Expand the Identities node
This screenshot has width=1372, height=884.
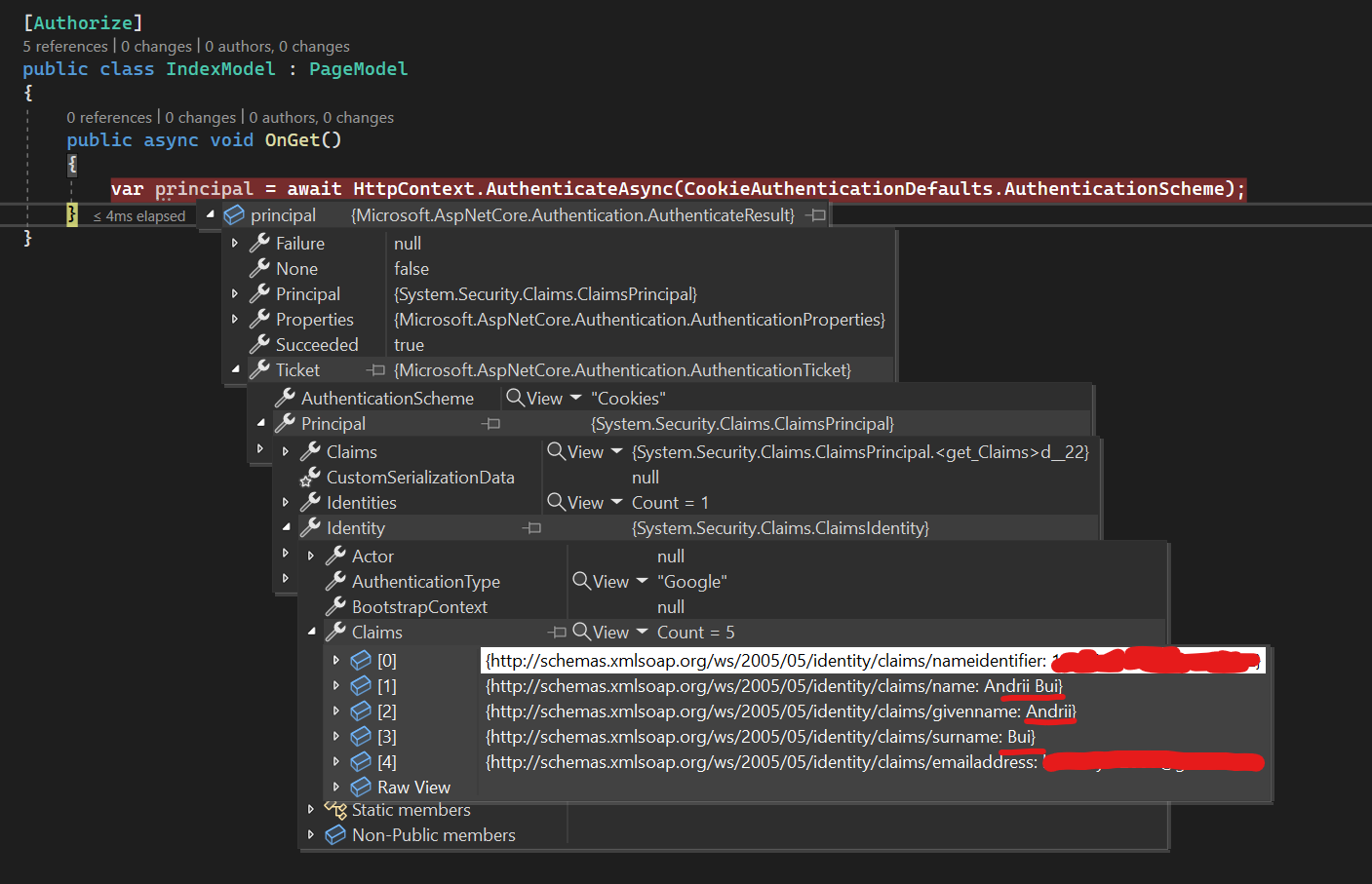(286, 502)
